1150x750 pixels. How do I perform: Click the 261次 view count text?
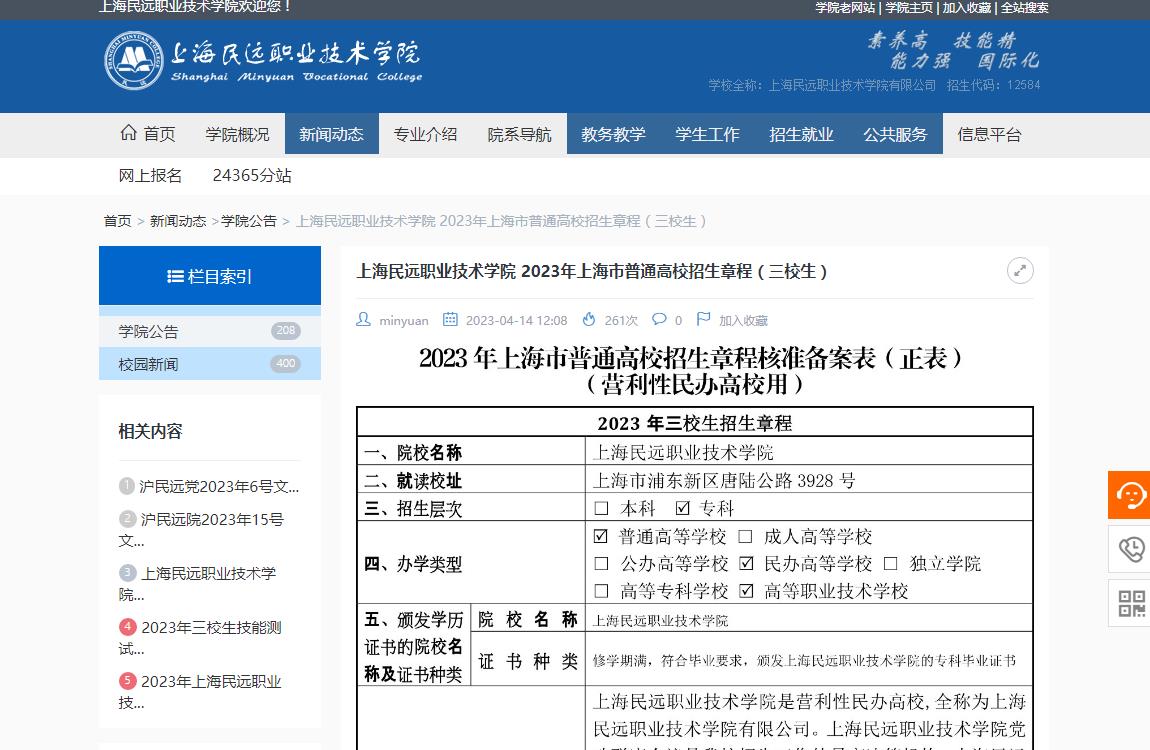click(x=620, y=320)
